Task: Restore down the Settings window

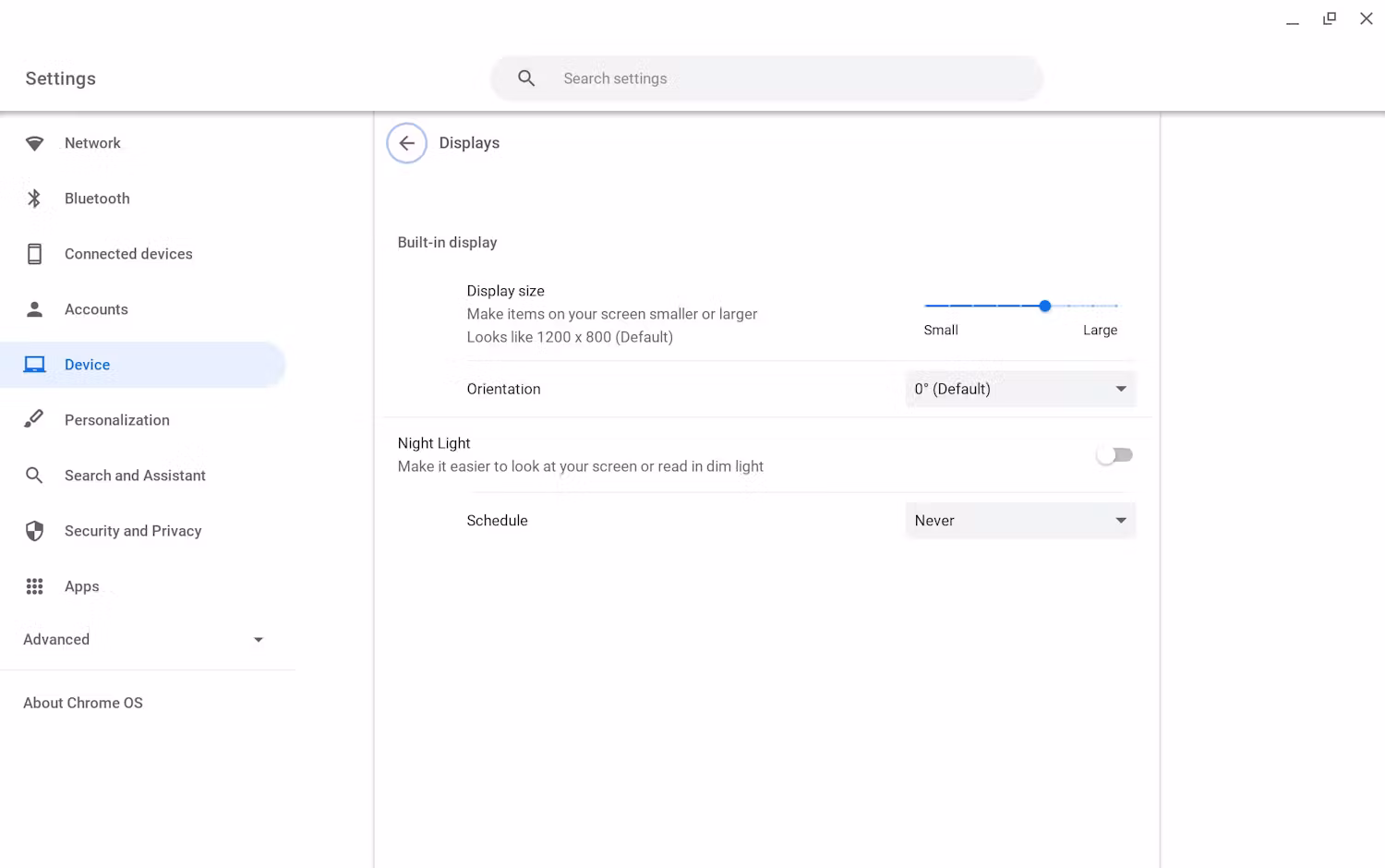Action: coord(1329,18)
